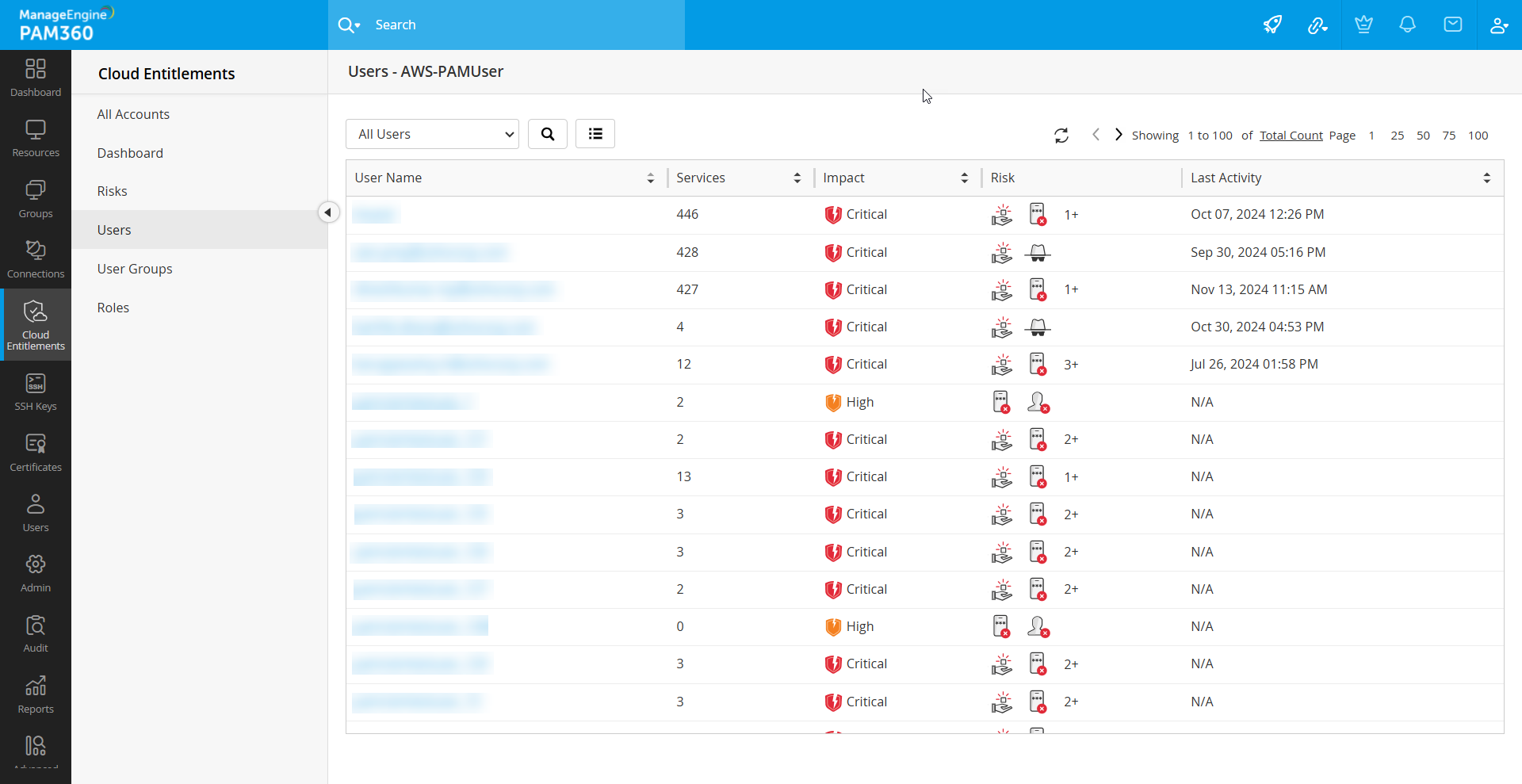
Task: Click the ManageEngine PAM360 logo
Action: [67, 25]
